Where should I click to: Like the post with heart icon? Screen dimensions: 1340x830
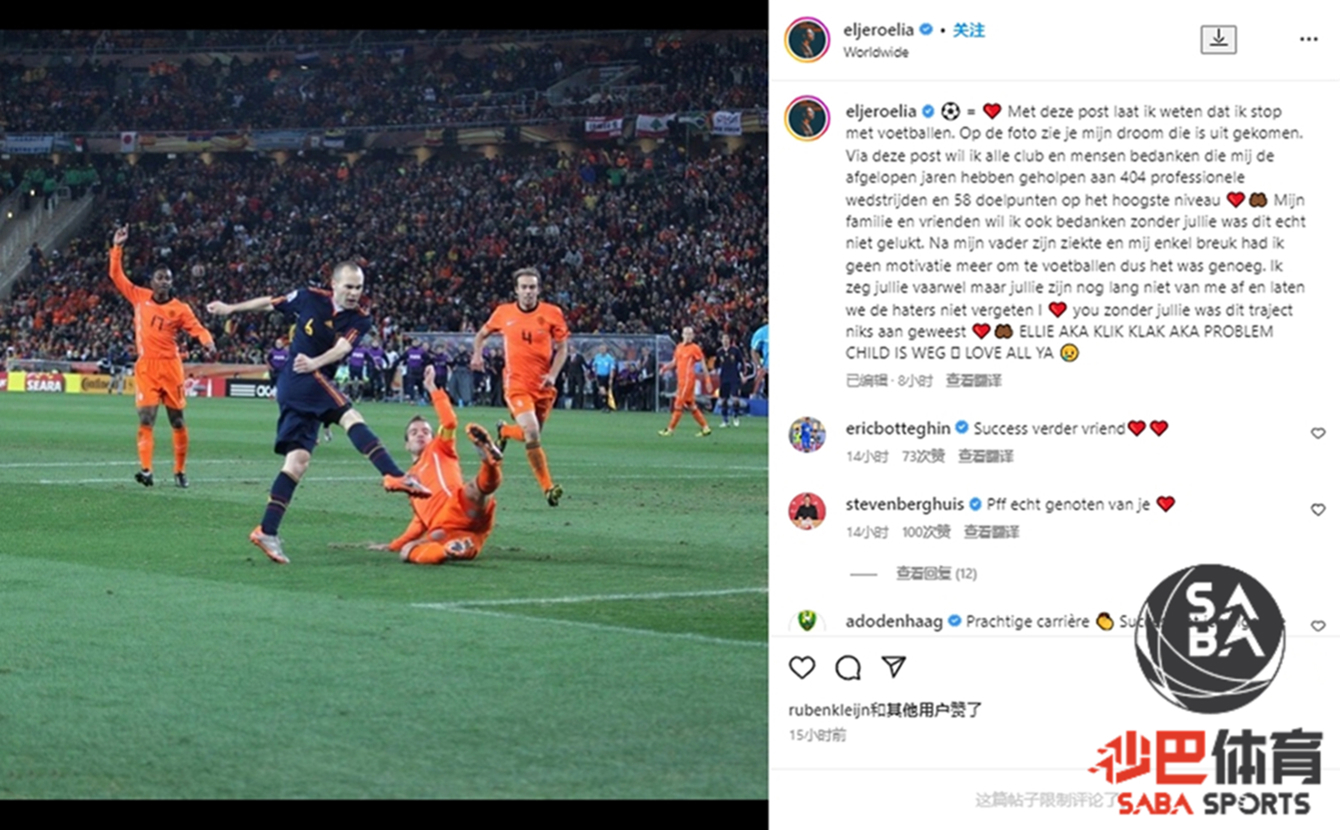click(x=802, y=667)
